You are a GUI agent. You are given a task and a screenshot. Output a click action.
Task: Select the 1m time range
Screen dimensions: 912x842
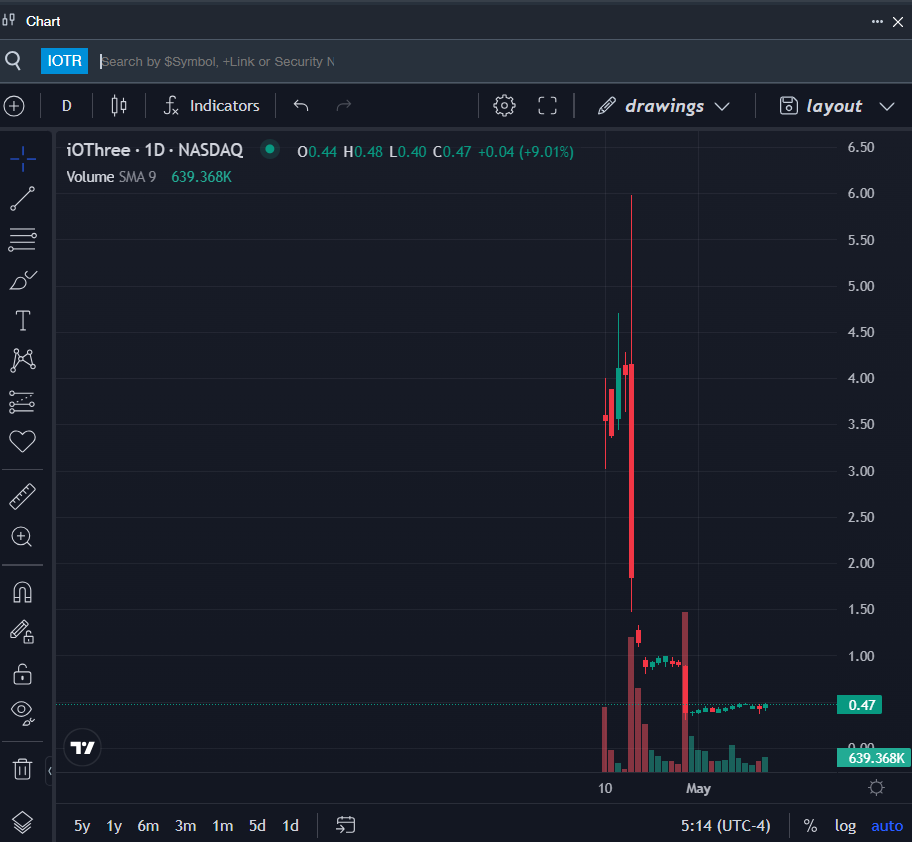click(x=223, y=826)
